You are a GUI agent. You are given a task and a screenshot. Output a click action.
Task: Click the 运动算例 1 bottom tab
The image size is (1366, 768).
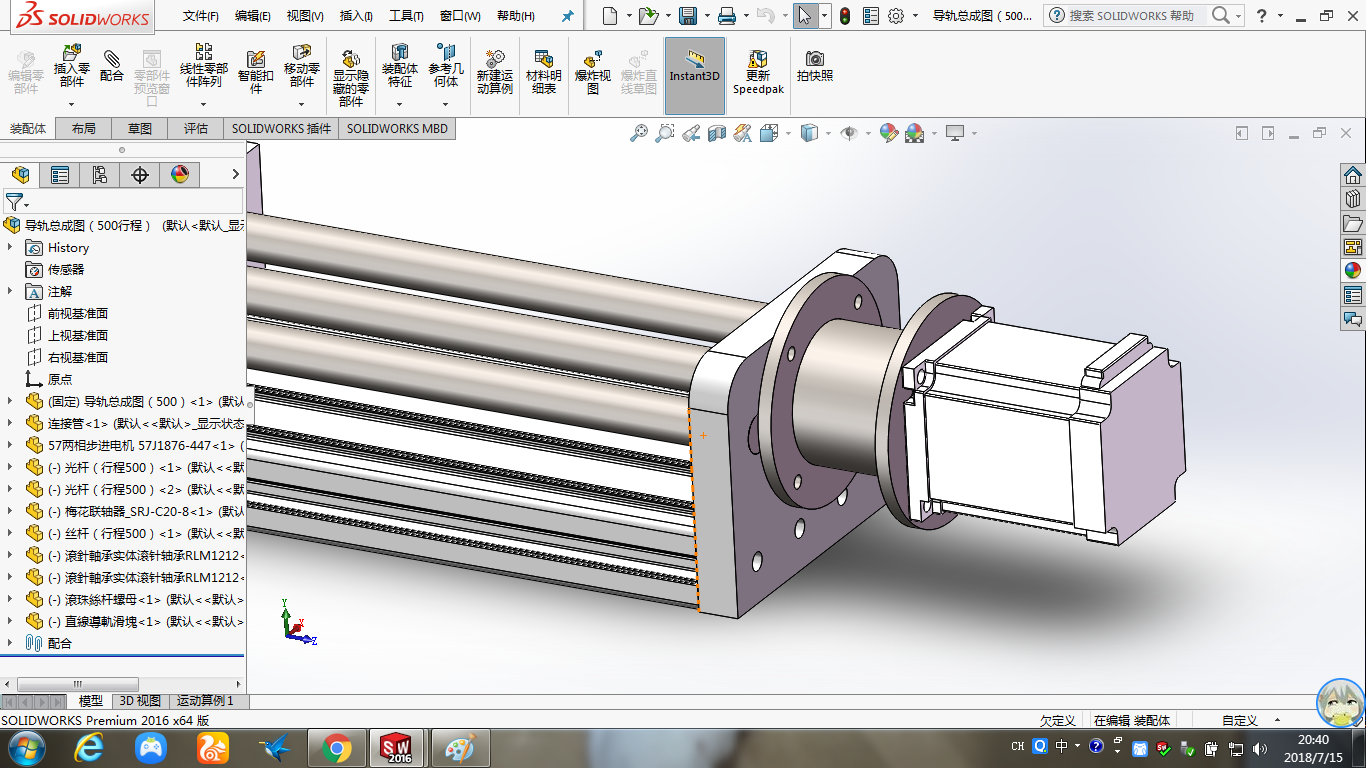point(205,701)
